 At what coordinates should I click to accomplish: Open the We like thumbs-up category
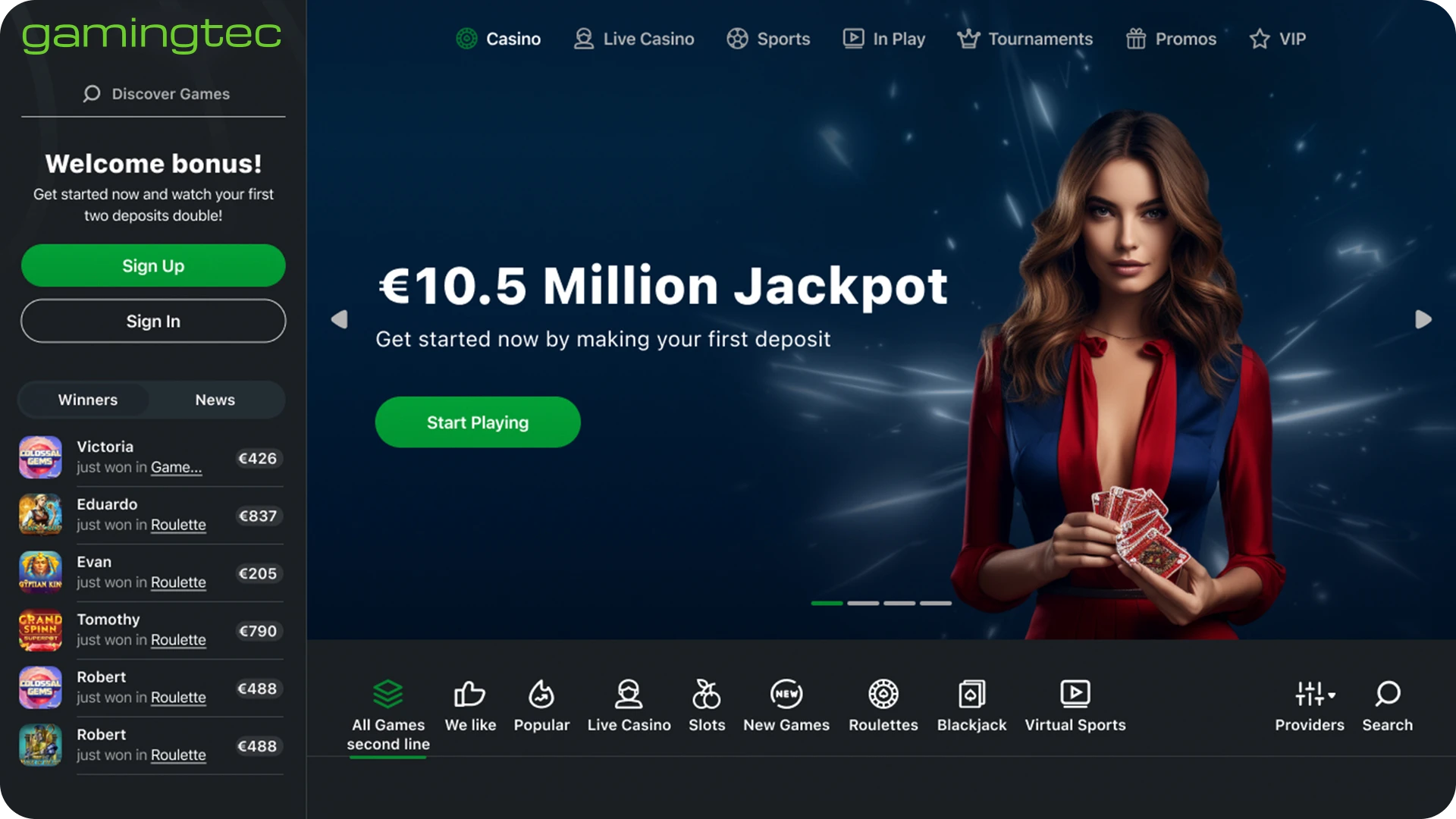[x=469, y=694]
